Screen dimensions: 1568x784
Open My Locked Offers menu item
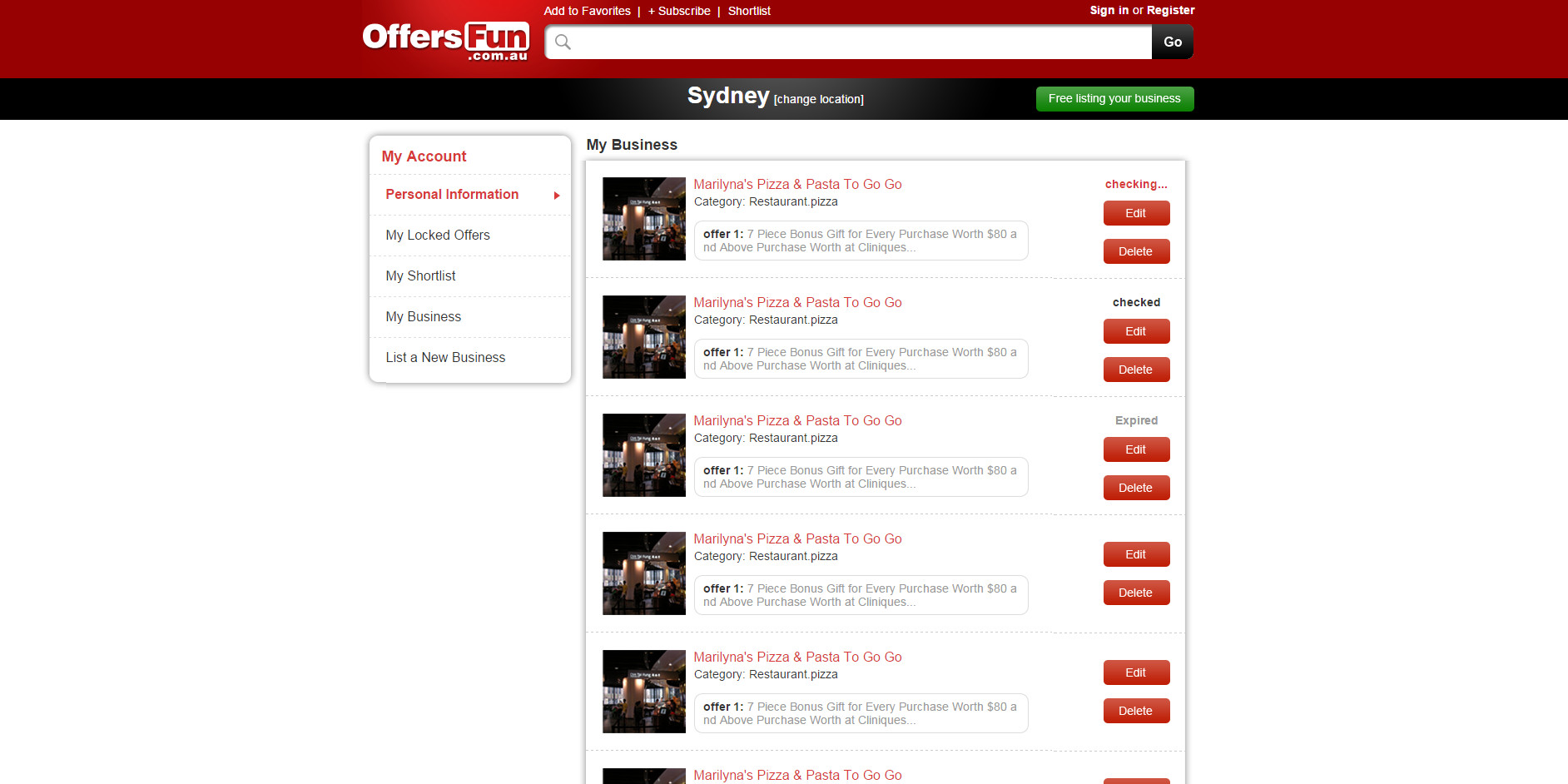coord(438,236)
